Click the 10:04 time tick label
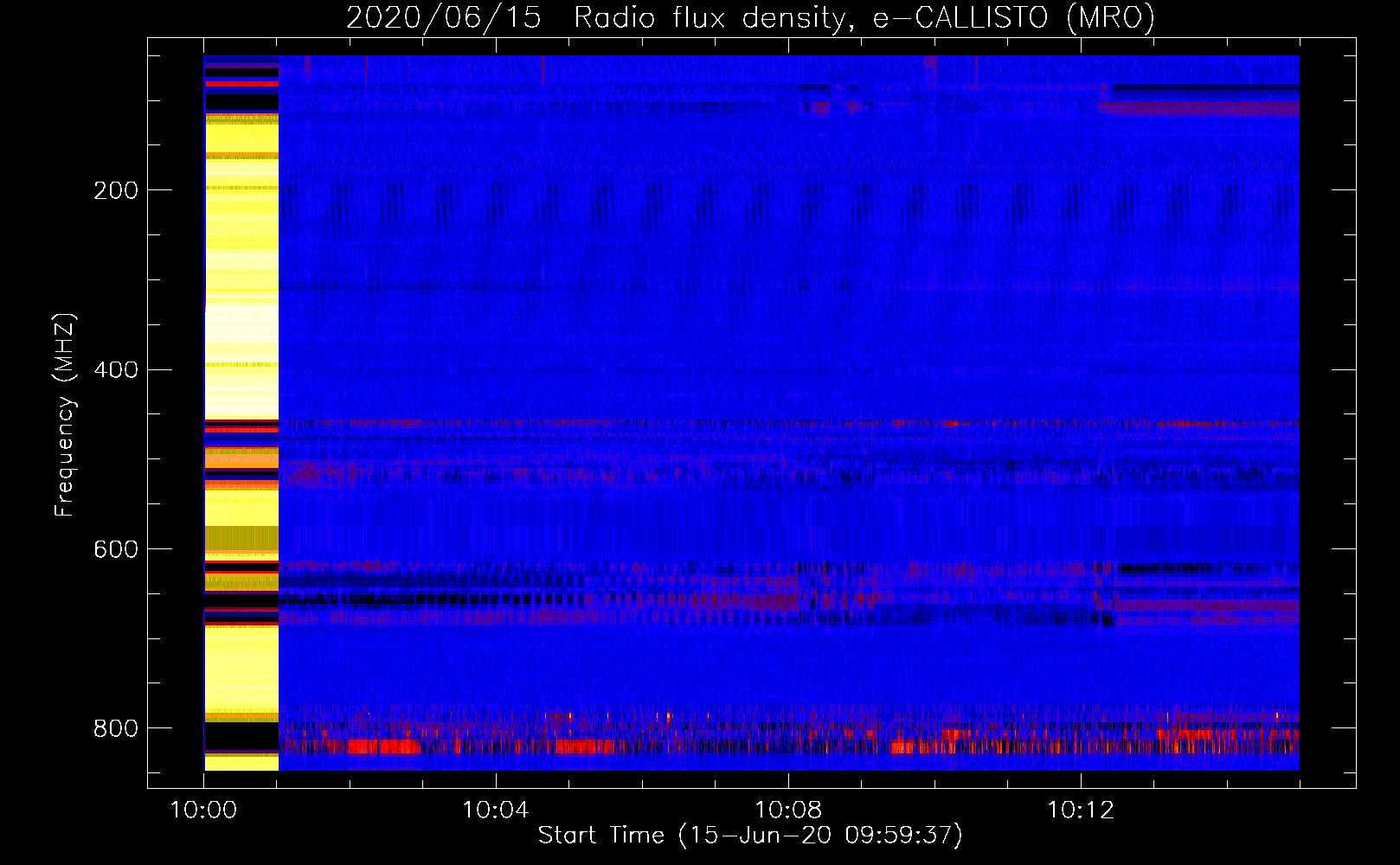The width and height of the screenshot is (1400, 865). (x=495, y=811)
